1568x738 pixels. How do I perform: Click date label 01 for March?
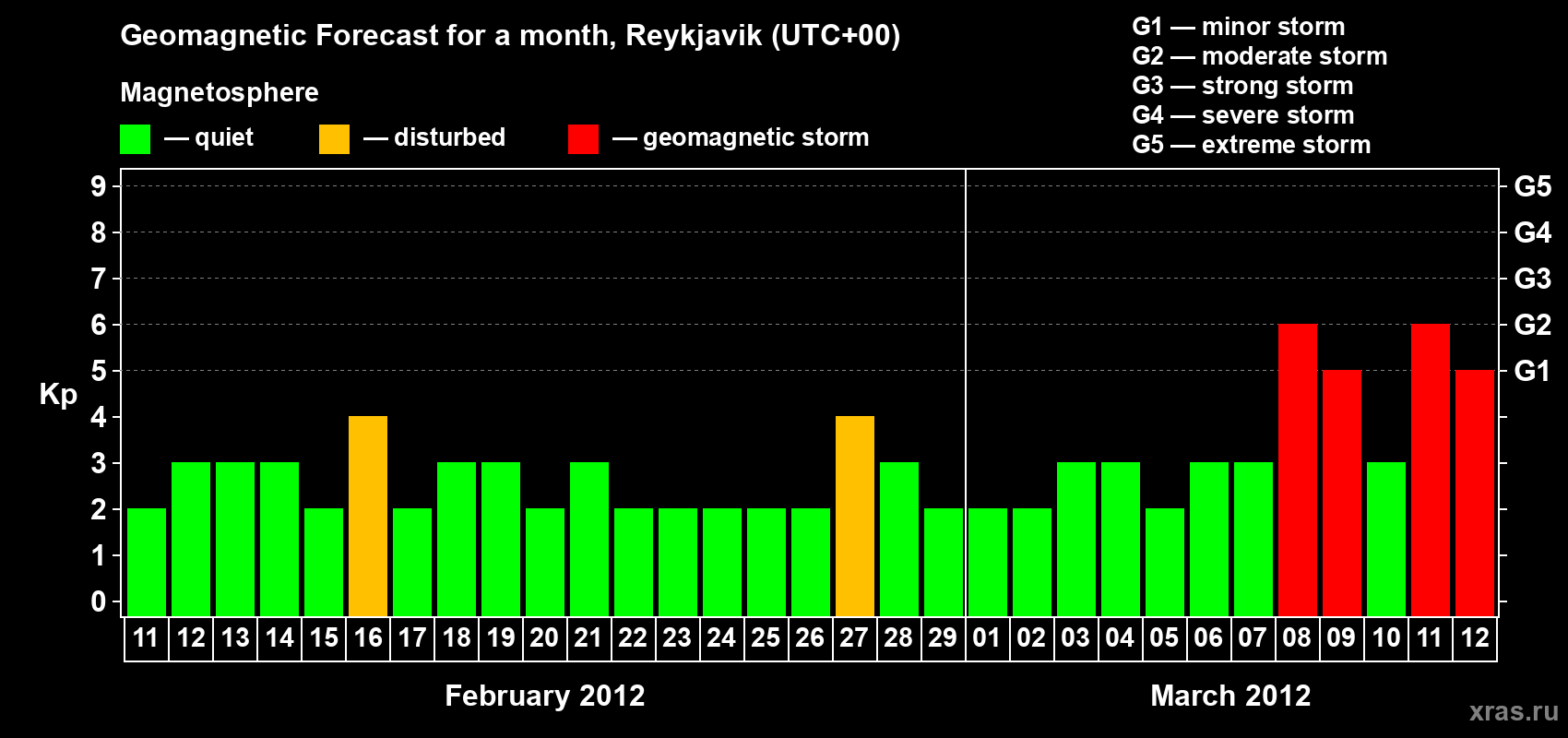[987, 637]
